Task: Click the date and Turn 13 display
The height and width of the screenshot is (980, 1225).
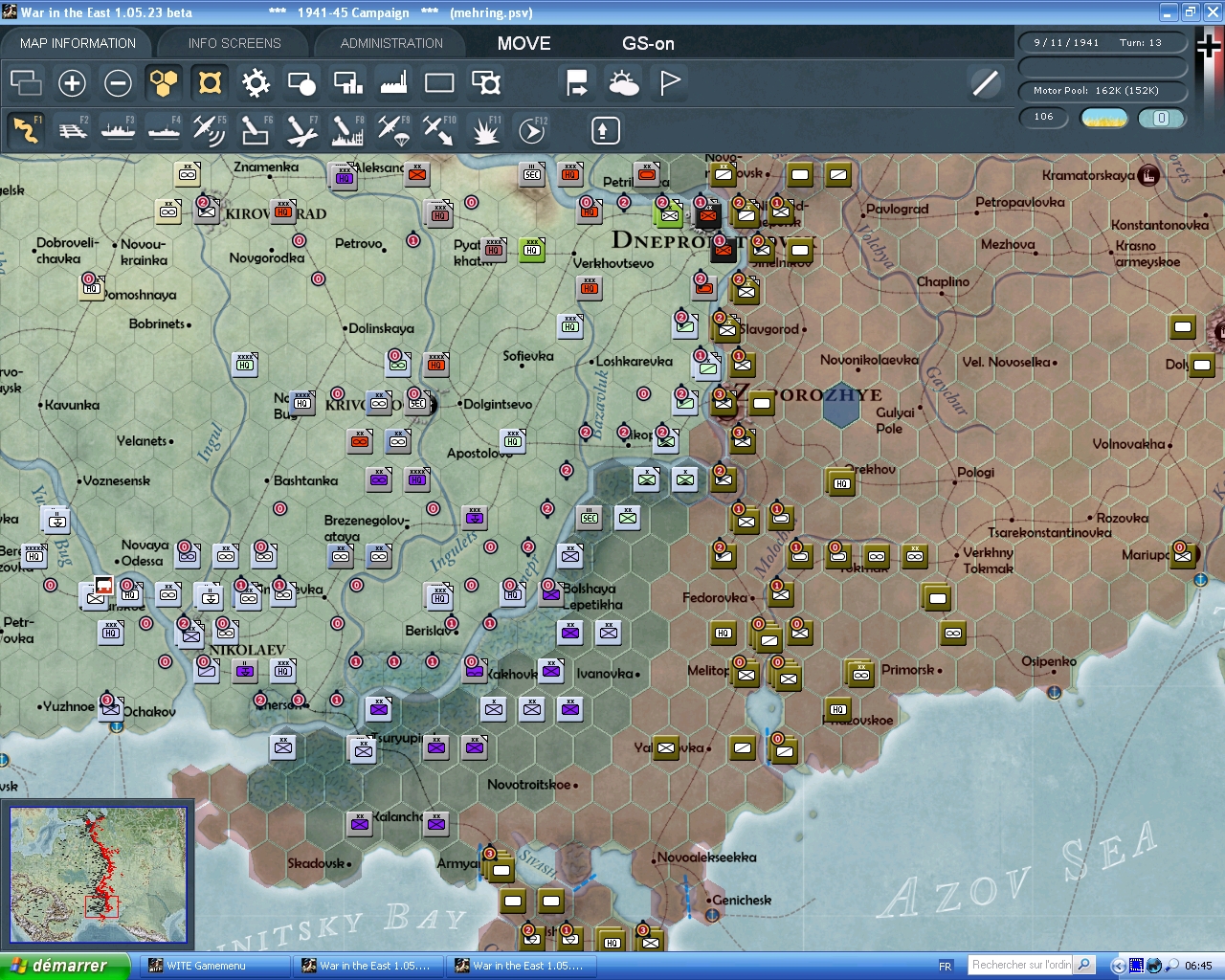Action: pyautogui.click(x=1103, y=42)
